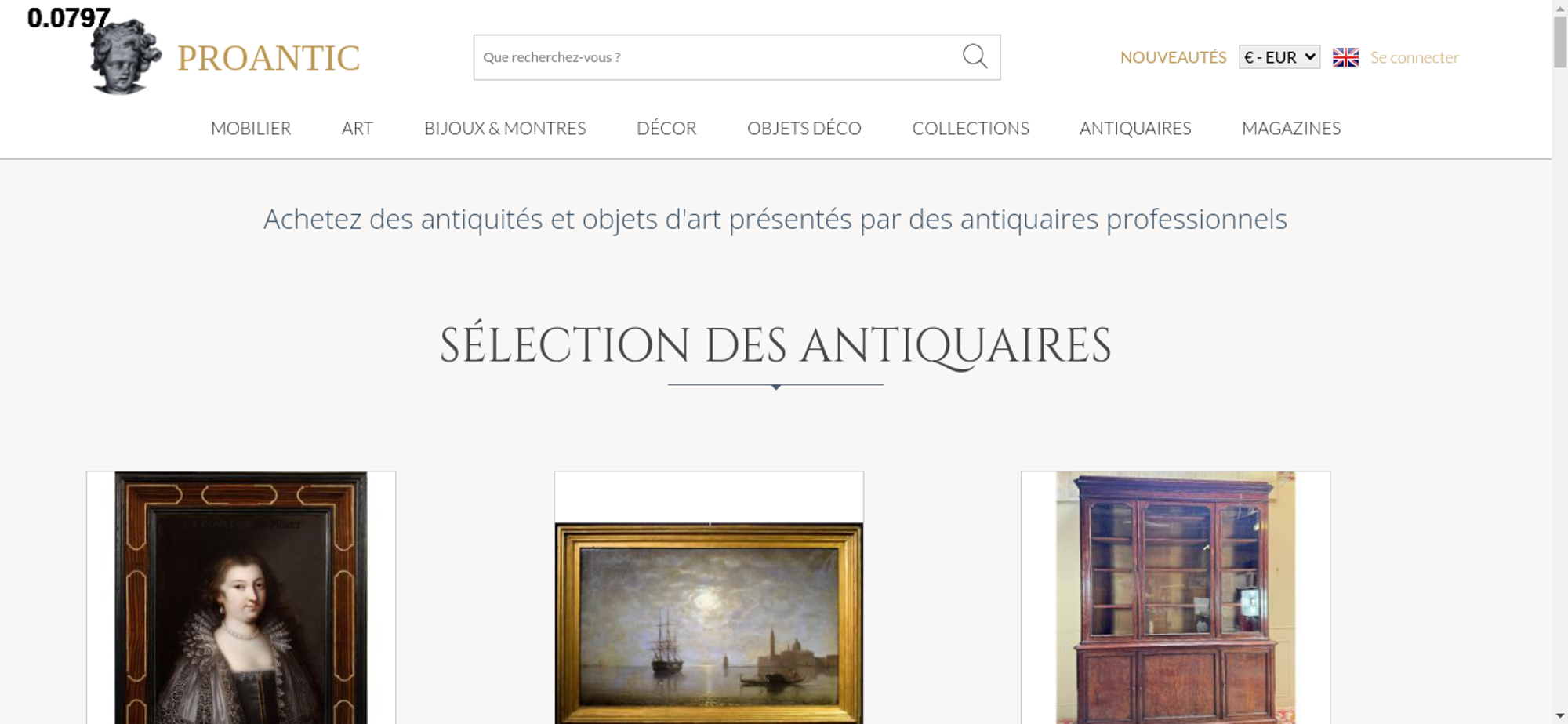Click the NOUVEAUTÉS link
Viewport: 1568px width, 724px height.
coord(1173,57)
